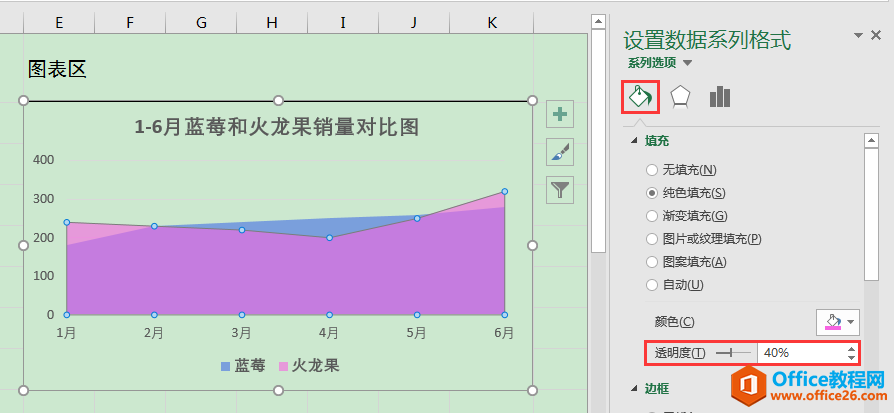Select the 无填充 radio option
The height and width of the screenshot is (413, 894).
pyautogui.click(x=652, y=170)
